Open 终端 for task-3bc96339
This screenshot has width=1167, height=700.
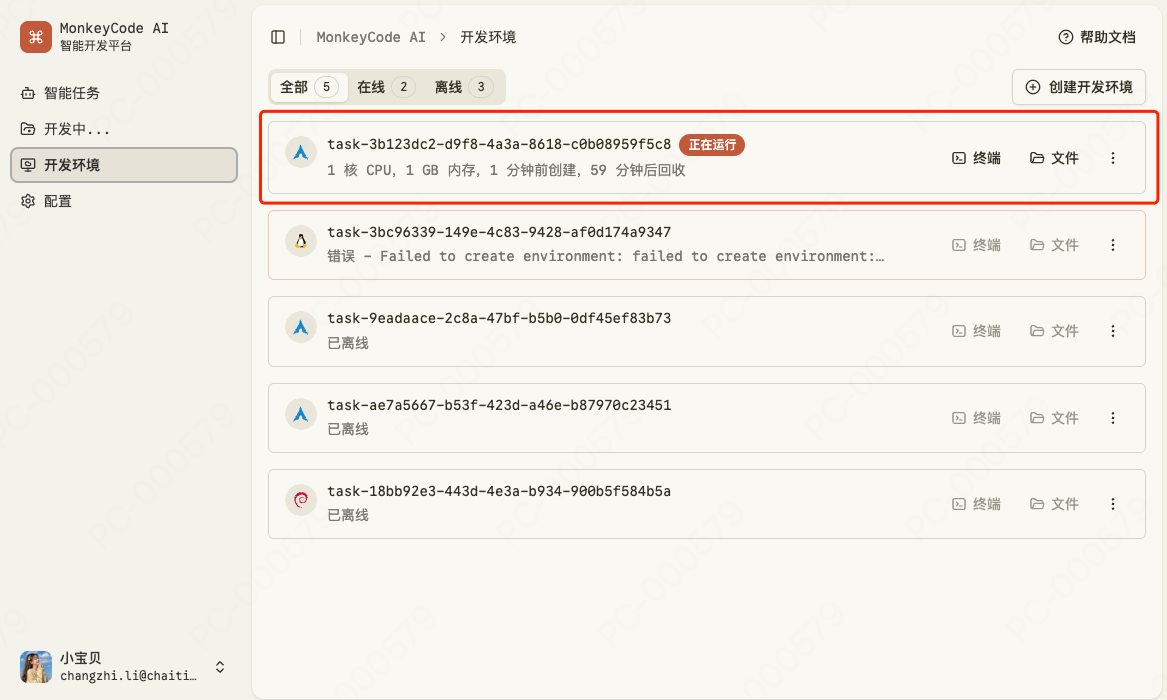tap(976, 245)
